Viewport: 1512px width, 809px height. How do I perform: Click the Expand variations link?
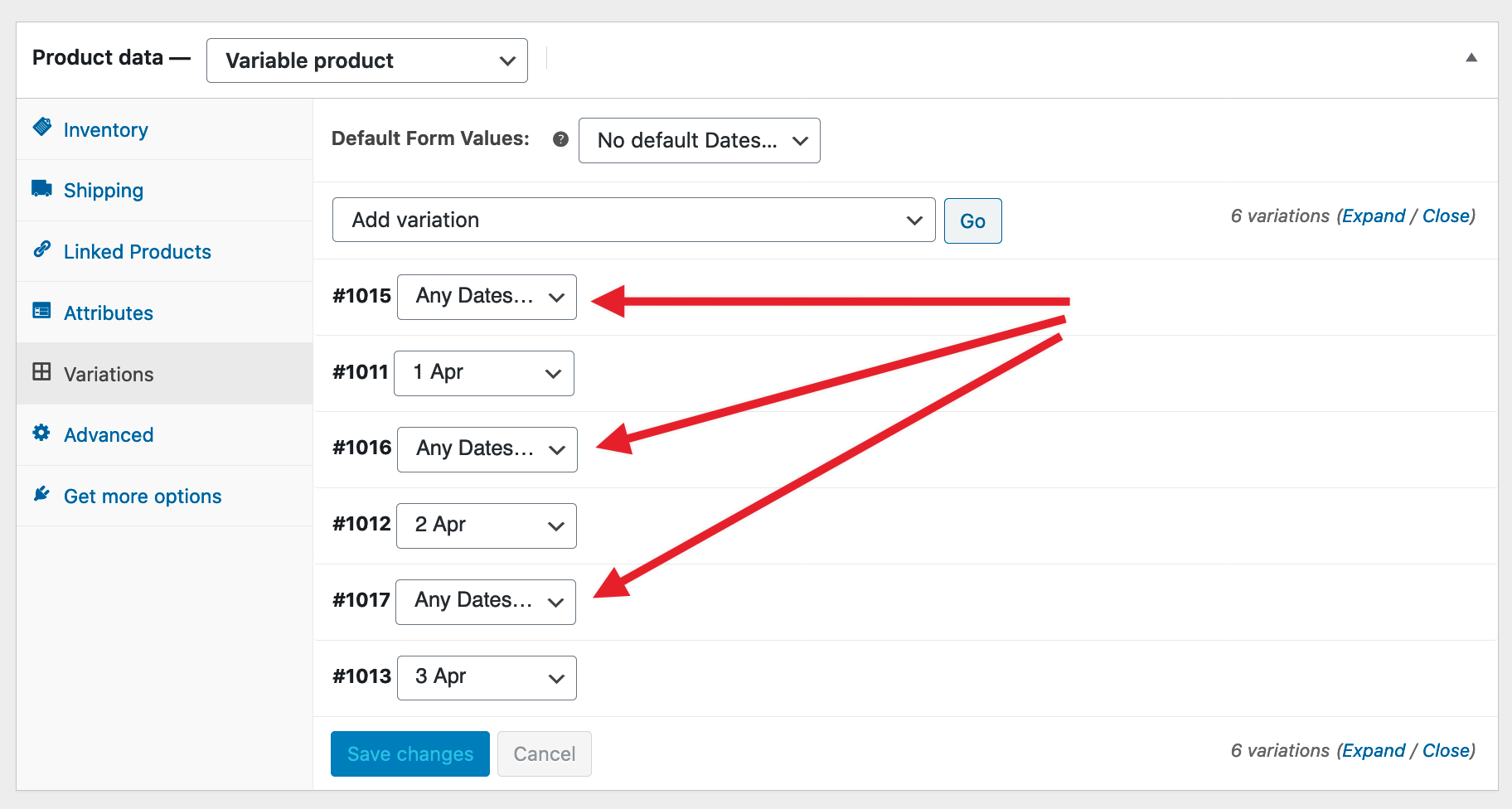coord(1374,216)
